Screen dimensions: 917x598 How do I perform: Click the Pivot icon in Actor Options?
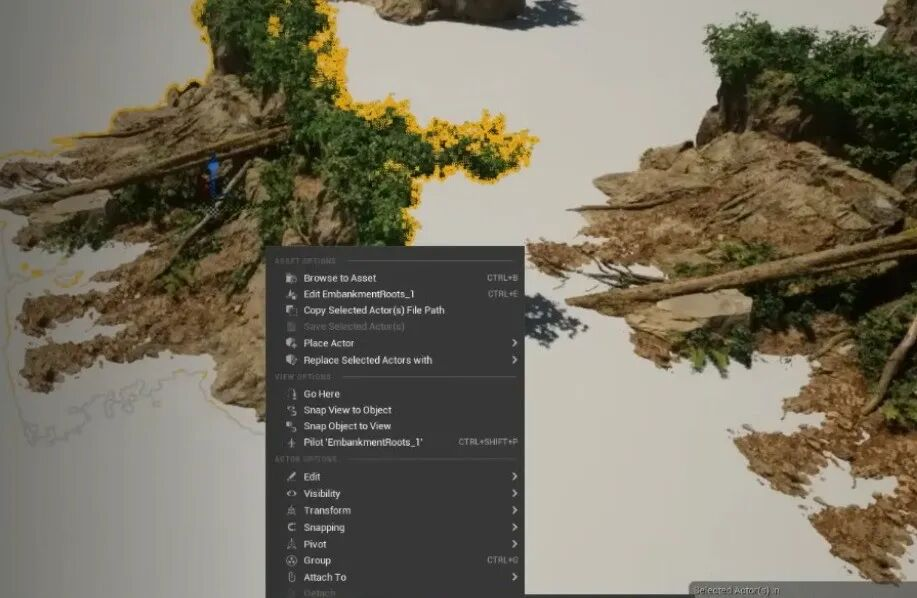tap(291, 544)
